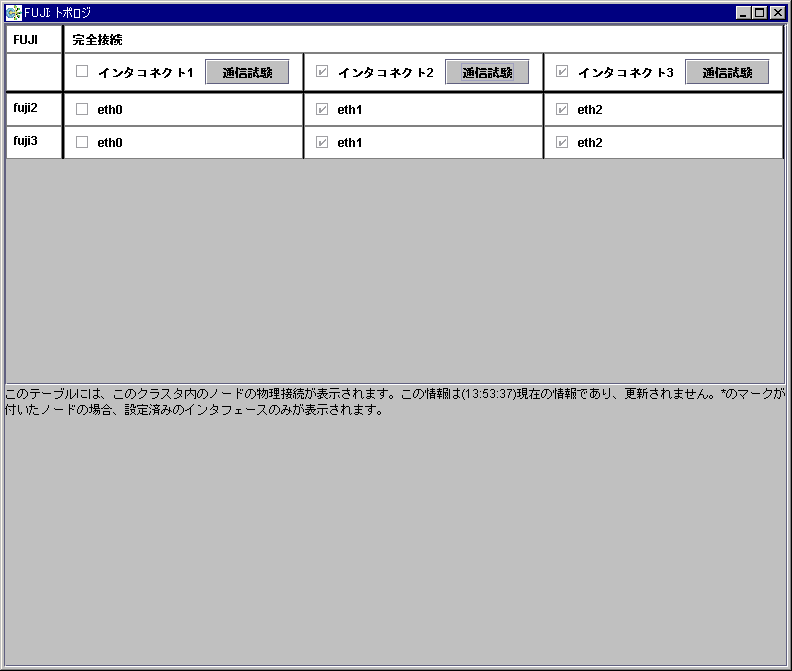Click eth1 label in fuji3 row
The width and height of the screenshot is (792, 671).
tap(350, 142)
